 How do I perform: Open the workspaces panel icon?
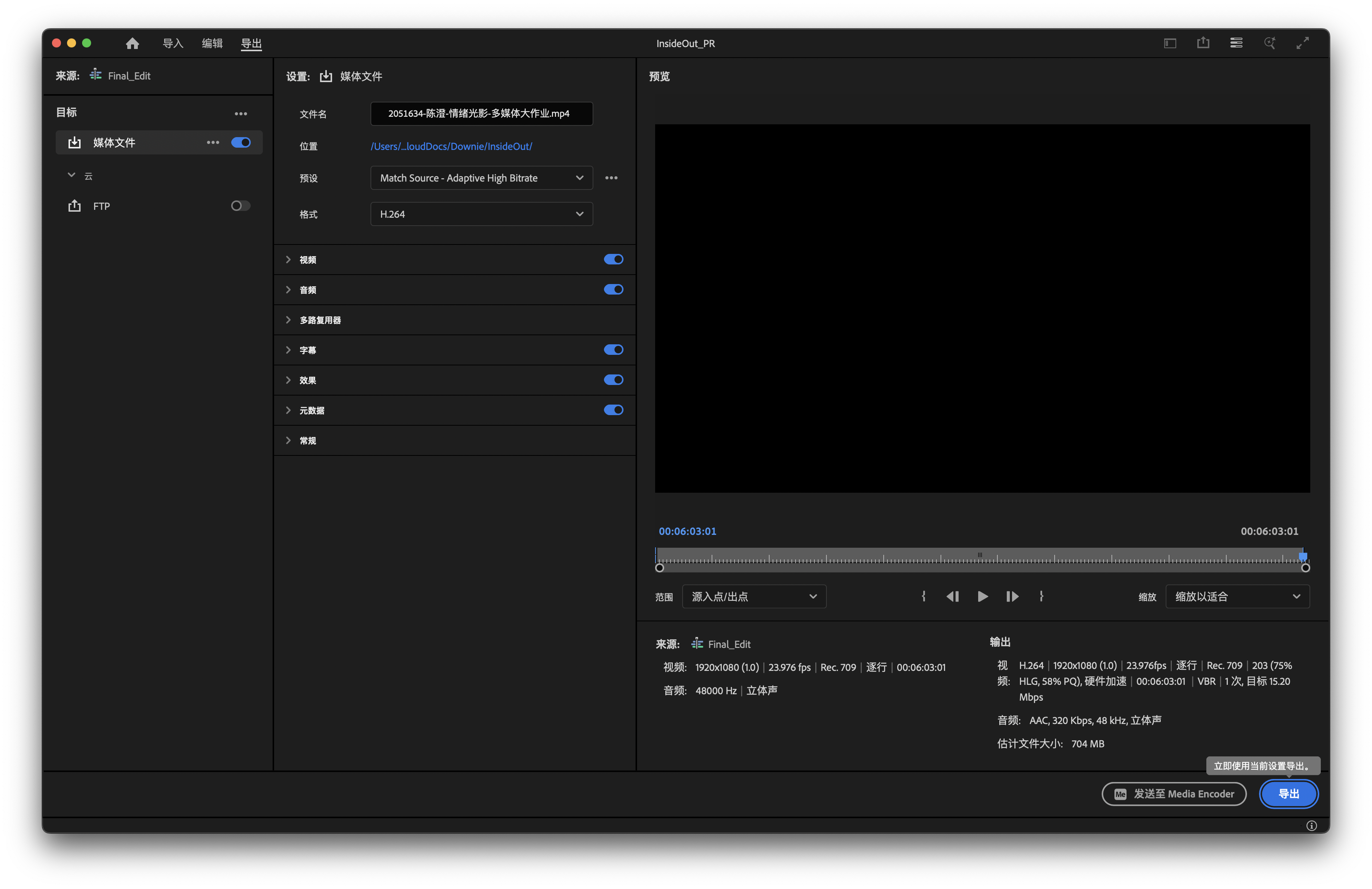pyautogui.click(x=1236, y=43)
